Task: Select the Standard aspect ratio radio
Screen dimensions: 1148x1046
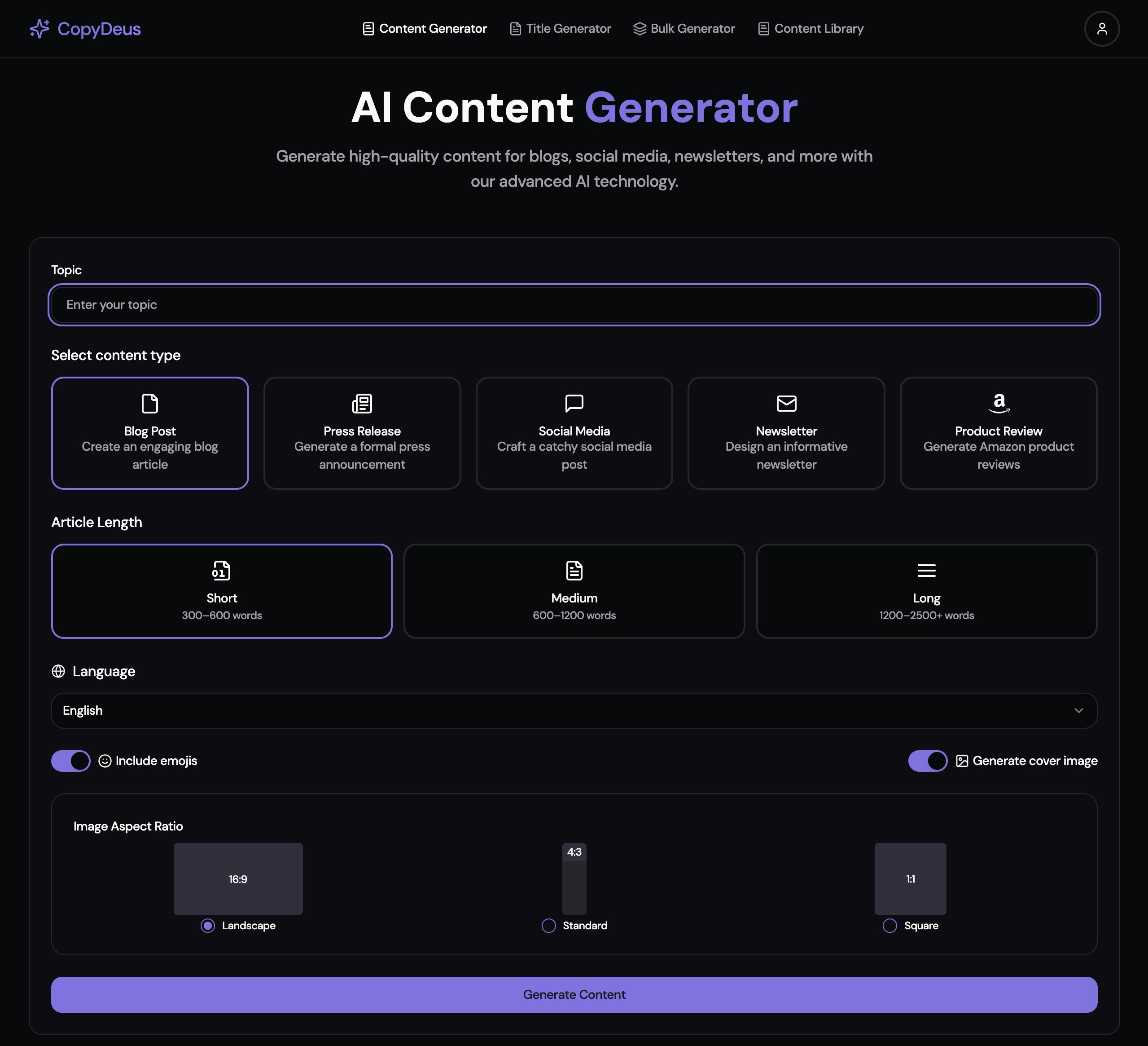Action: pos(548,925)
